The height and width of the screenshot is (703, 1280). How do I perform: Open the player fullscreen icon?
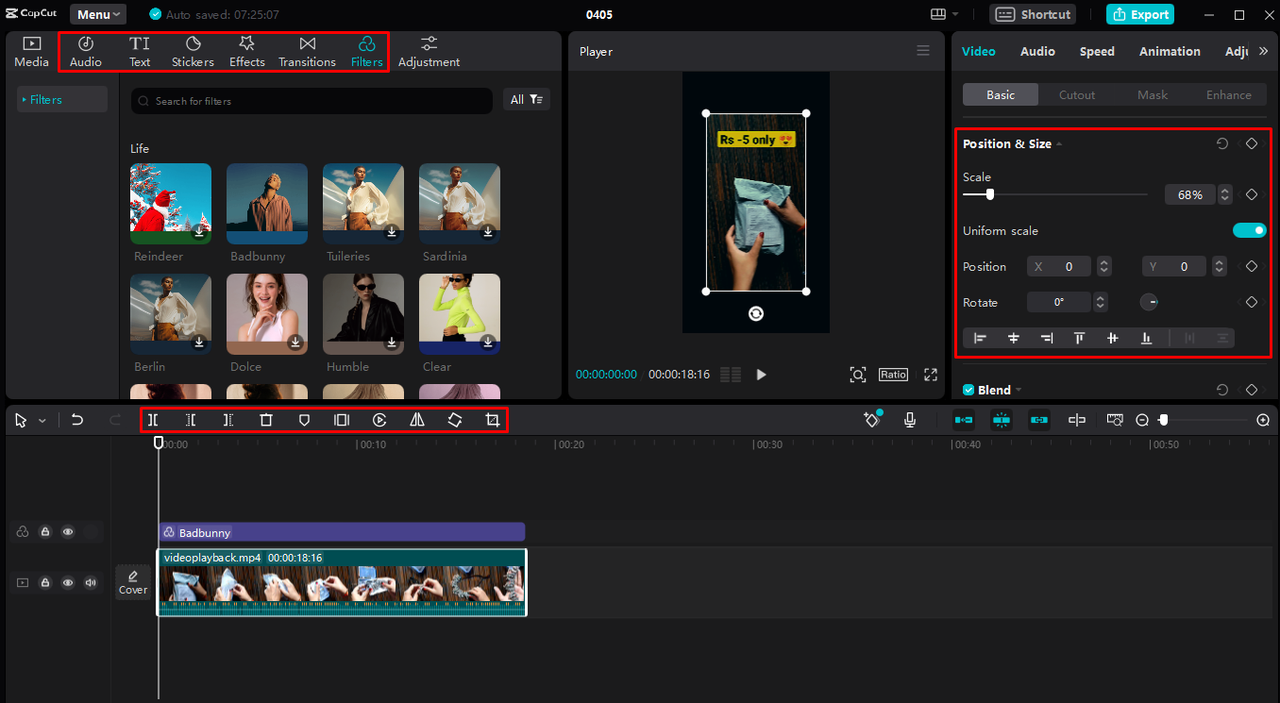click(931, 374)
